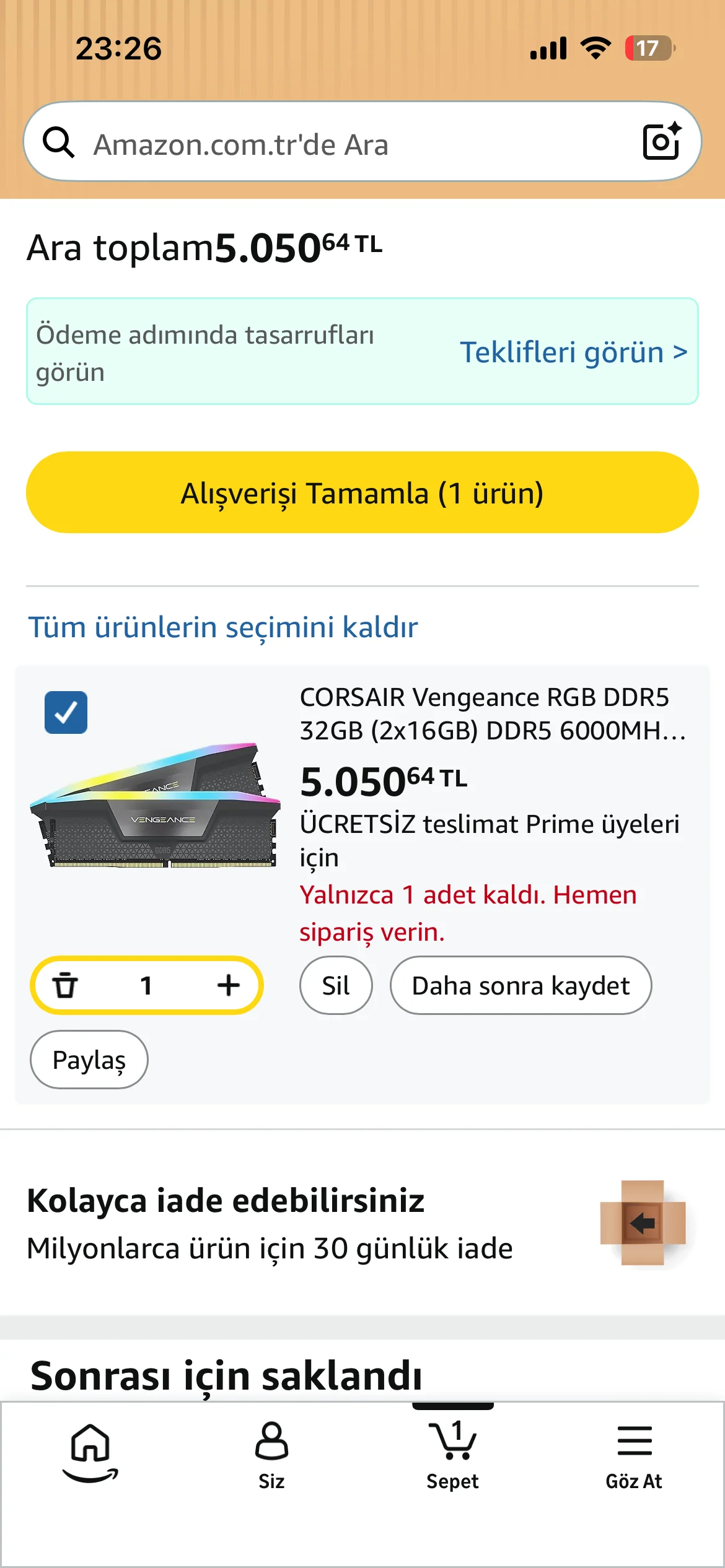Tap the trash icon in quantity stepper

tap(64, 985)
